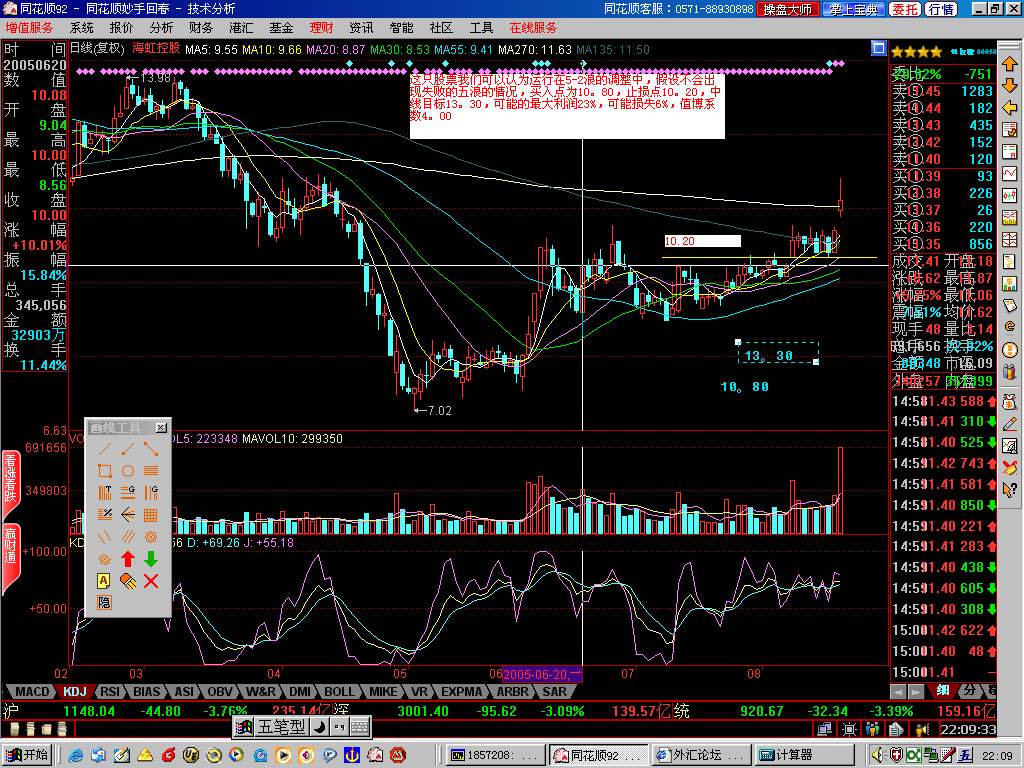Click the orange left back arrow in right toolbar
The height and width of the screenshot is (768, 1024).
[x=1010, y=107]
